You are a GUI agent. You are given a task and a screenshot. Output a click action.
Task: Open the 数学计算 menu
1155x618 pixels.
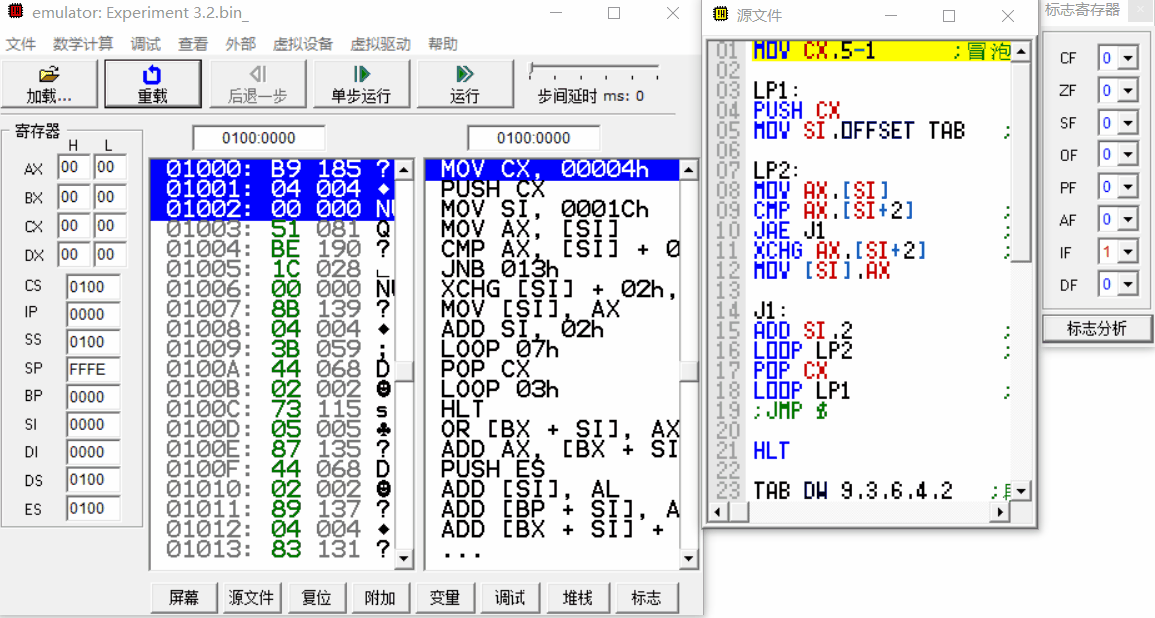coord(83,44)
